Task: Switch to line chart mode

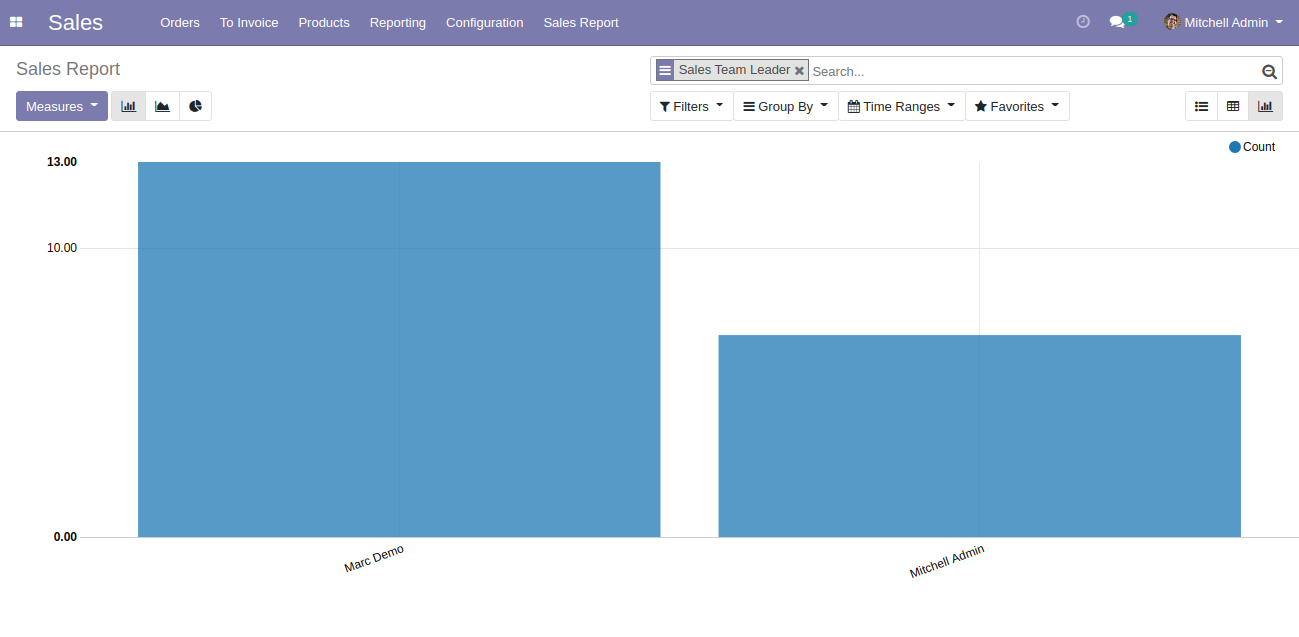Action: coord(162,106)
